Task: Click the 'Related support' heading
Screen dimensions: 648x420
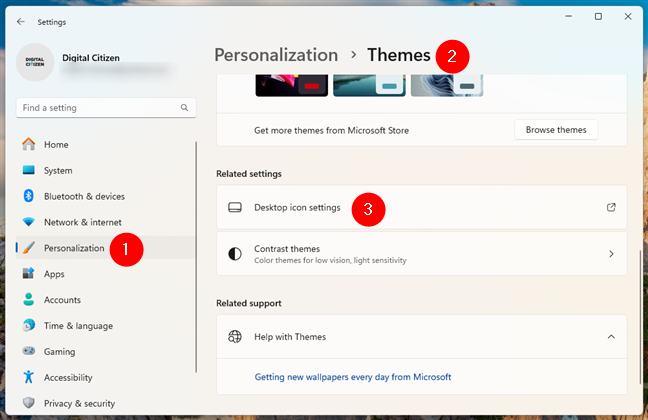Action: point(249,303)
